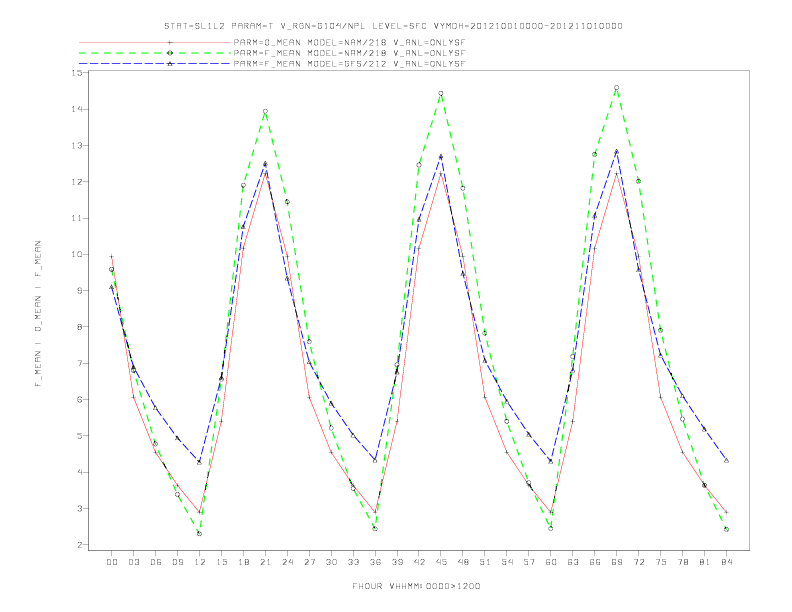Click the blue triangle point at hour 36
Screen dimensions: 792x612
pyautogui.click(x=375, y=461)
